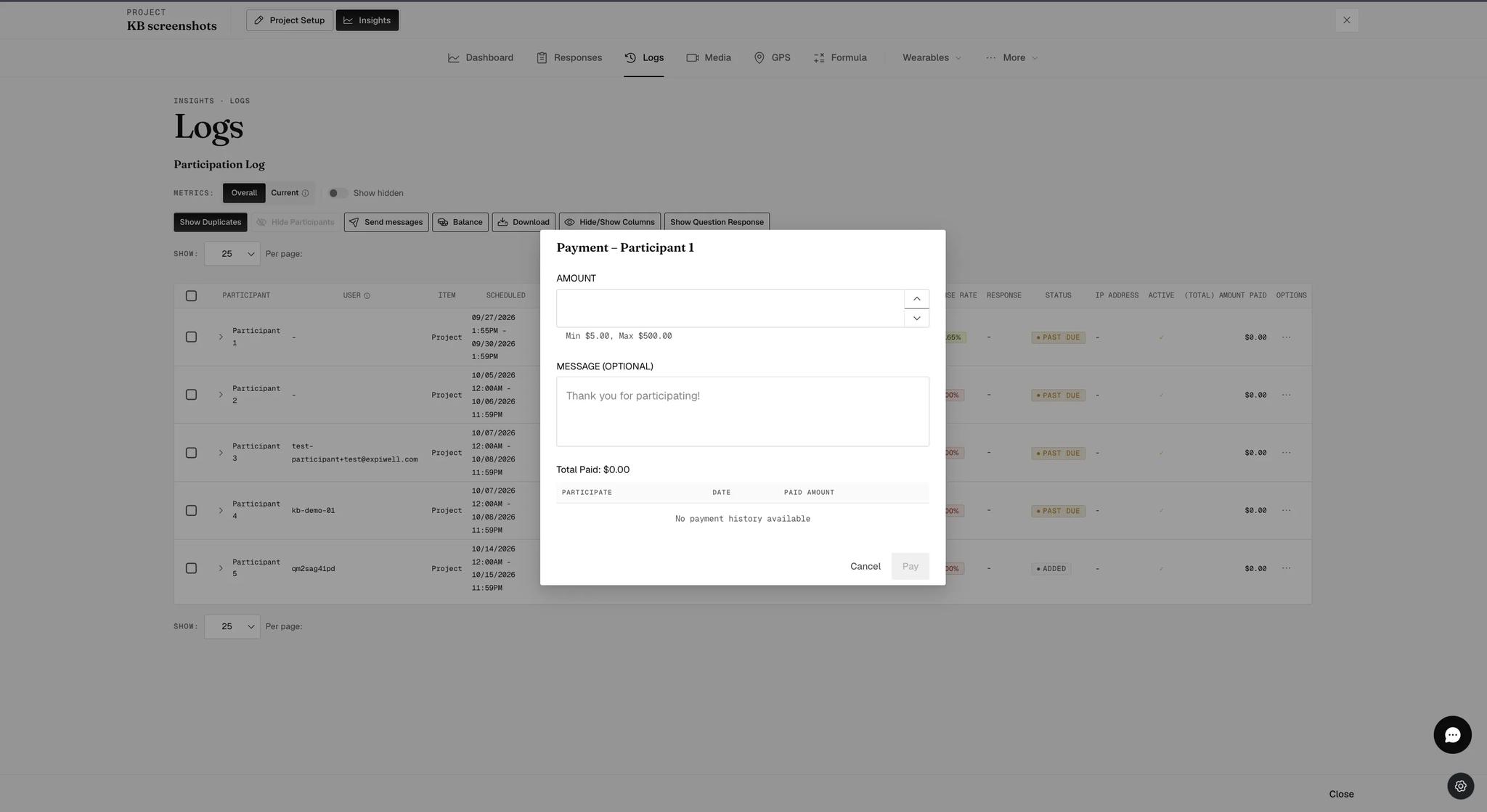The width and height of the screenshot is (1487, 812).
Task: Expand the Participant 3 row chevron
Action: tap(221, 453)
